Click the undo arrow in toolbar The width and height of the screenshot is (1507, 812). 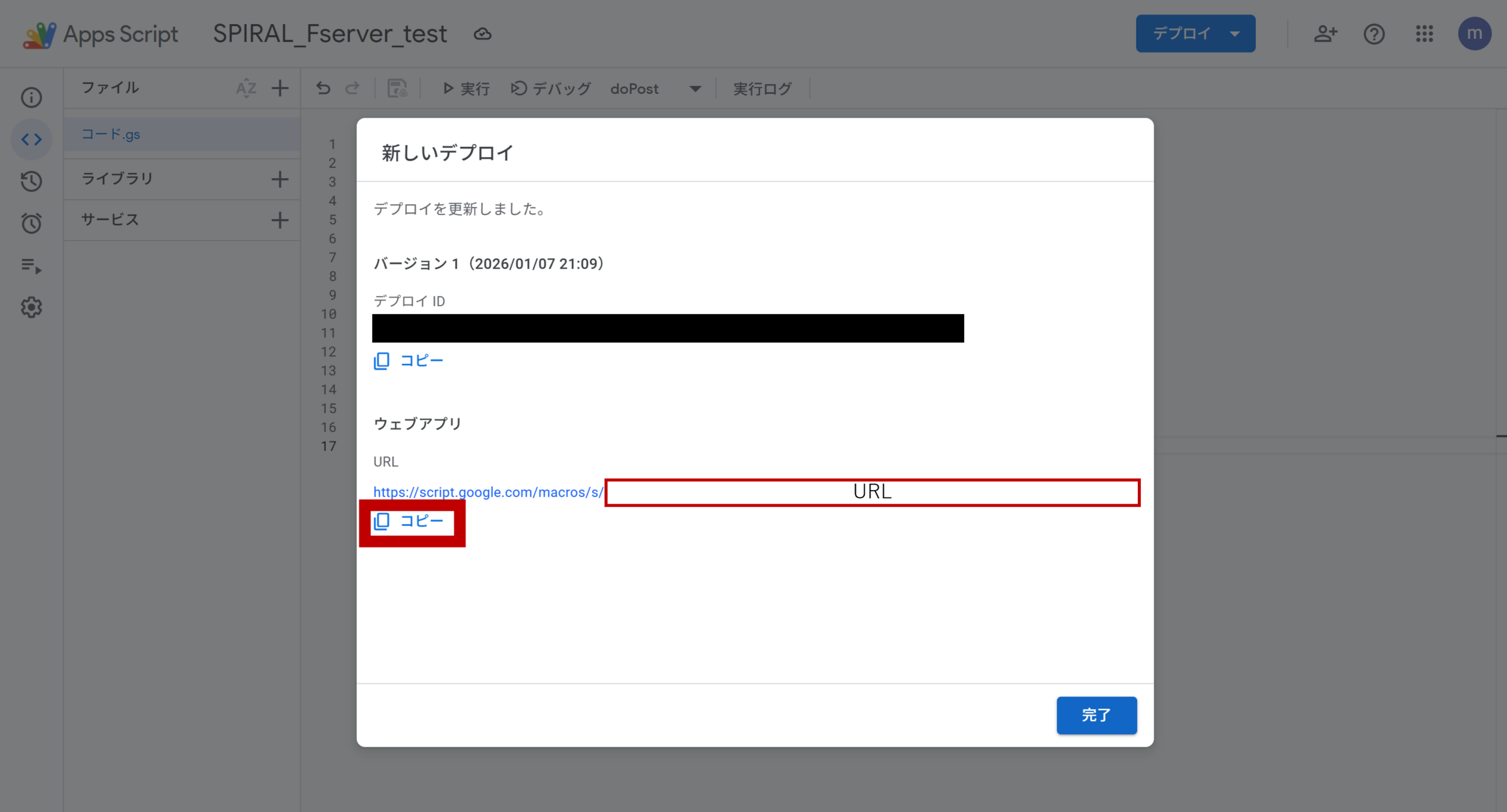coord(323,88)
